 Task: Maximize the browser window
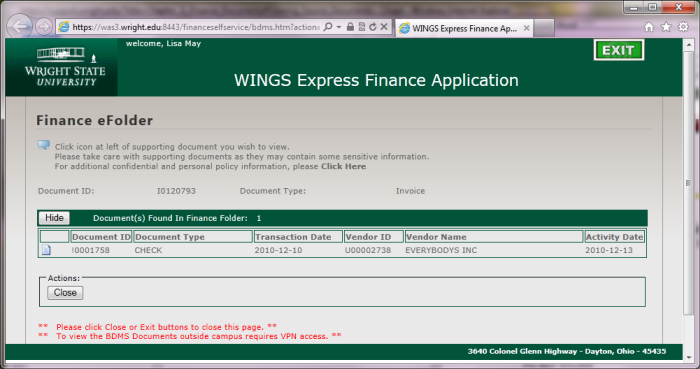(652, 7)
